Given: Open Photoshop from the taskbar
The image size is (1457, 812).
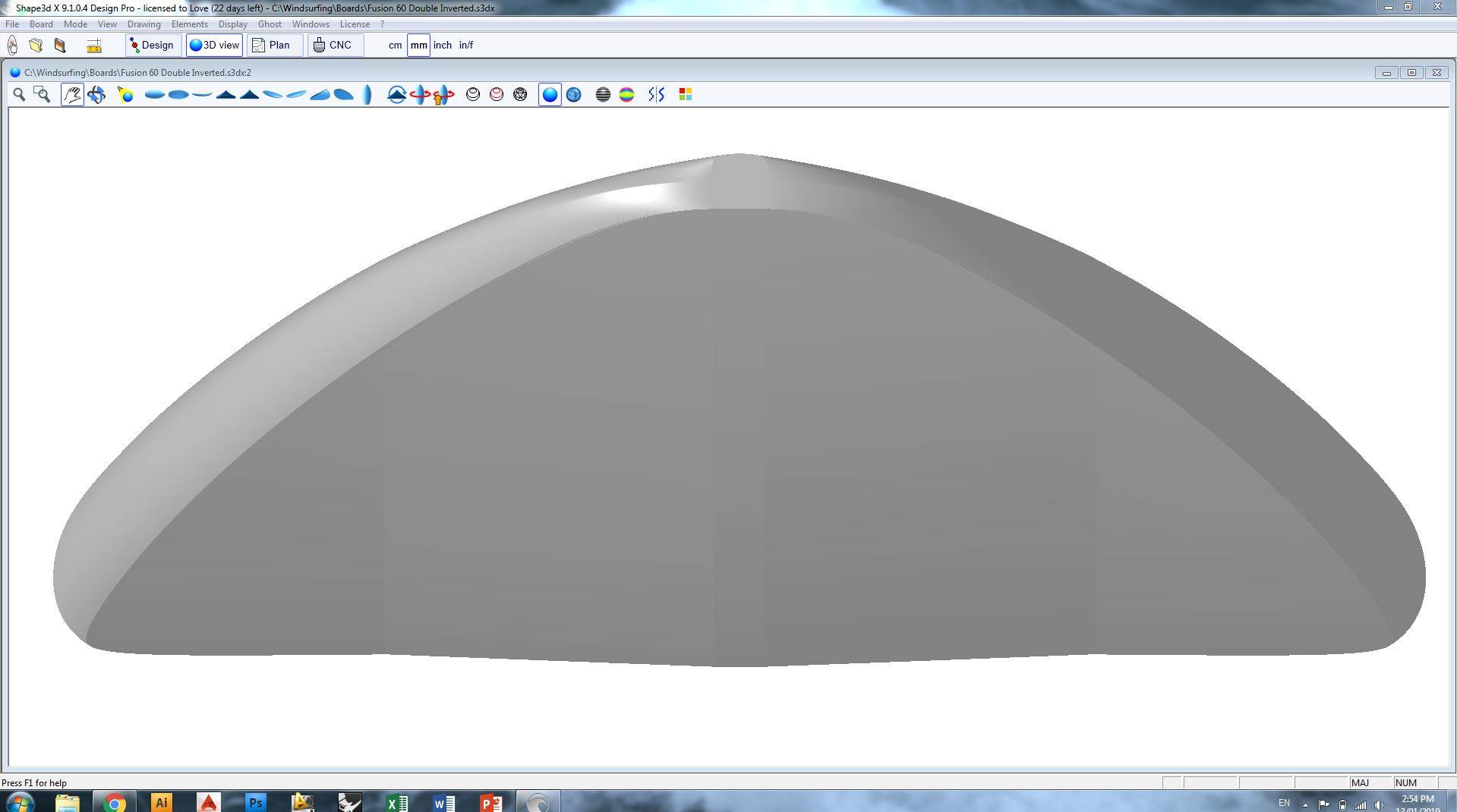Looking at the screenshot, I should tap(256, 802).
